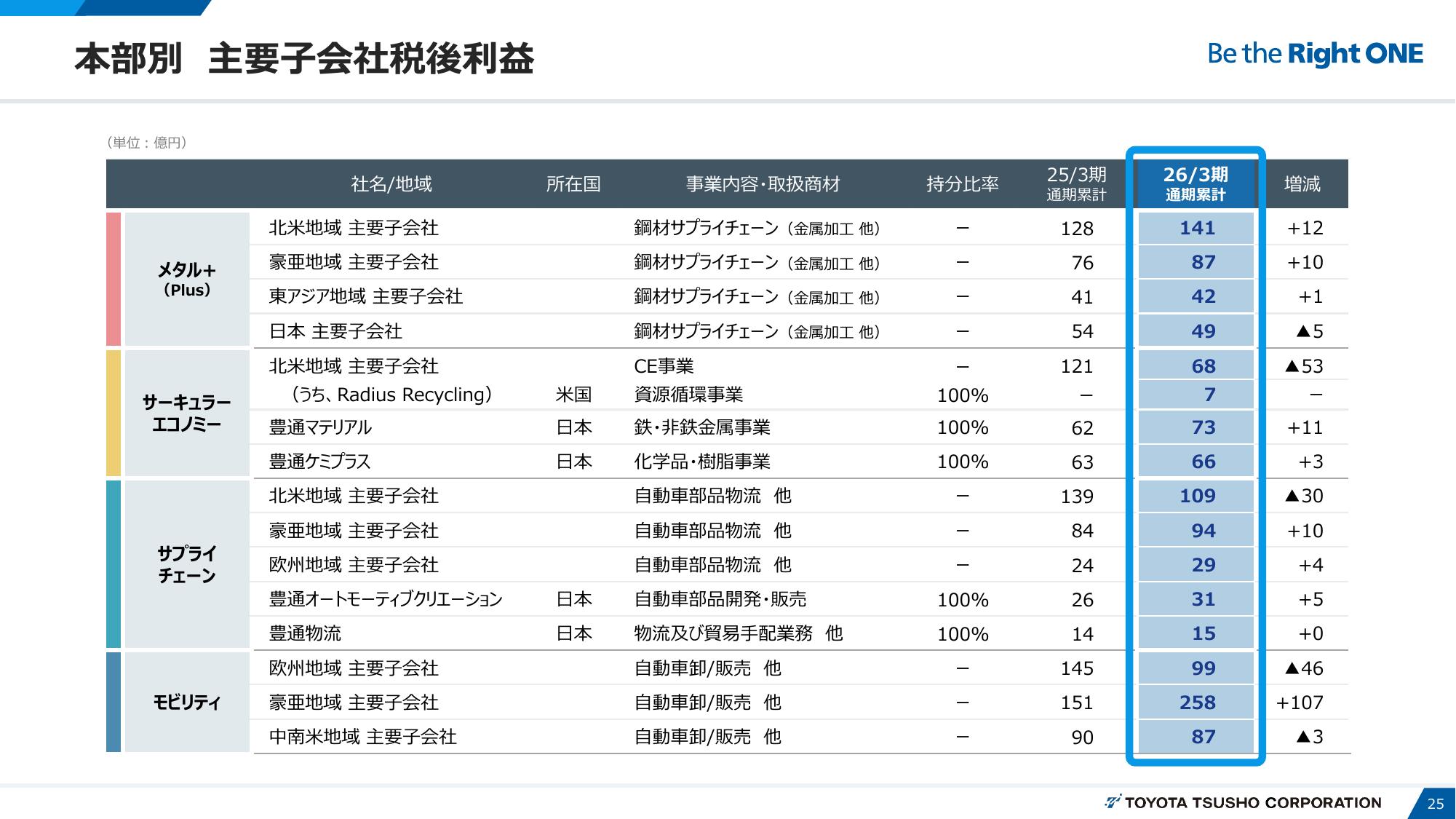Click the (うち、Radius Recycling) row label
Image resolution: width=1456 pixels, height=819 pixels.
coord(391,395)
